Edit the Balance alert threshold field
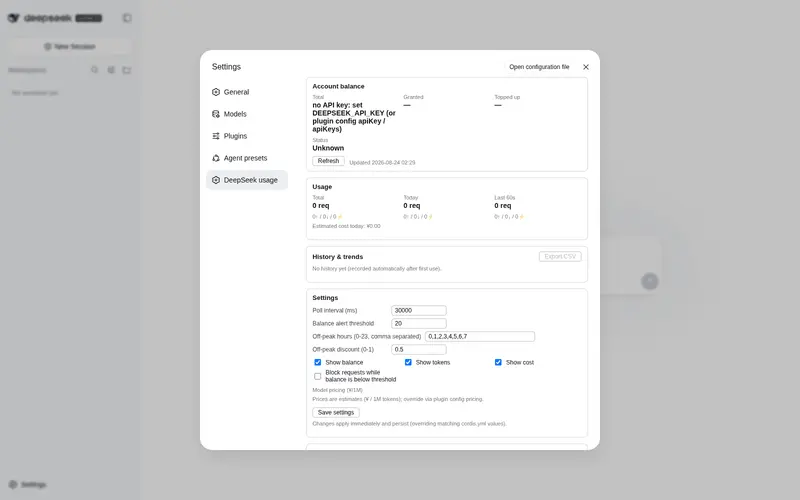800x500 pixels. pyautogui.click(x=419, y=323)
